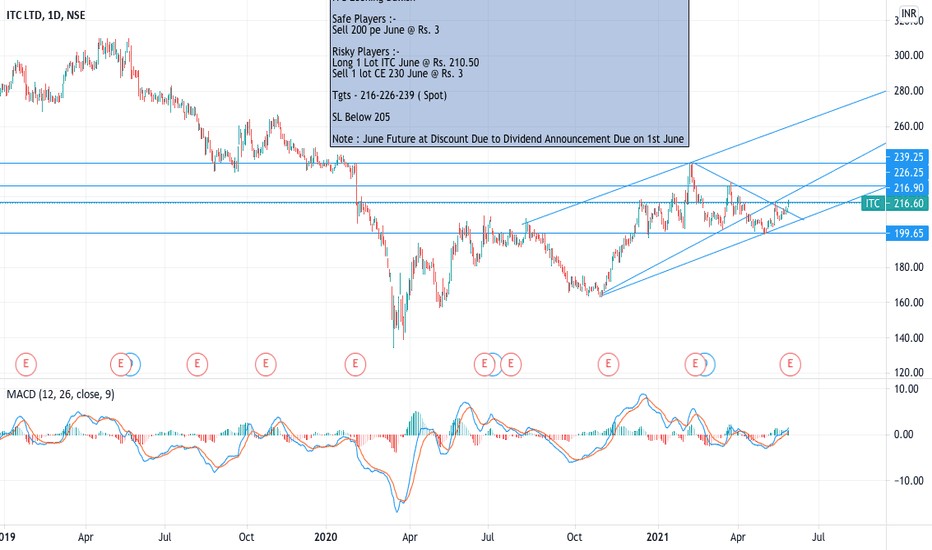Select the 'Tgts - 216-226-239 ( Spot)' line
Image resolution: width=932 pixels, height=550 pixels.
pos(389,95)
